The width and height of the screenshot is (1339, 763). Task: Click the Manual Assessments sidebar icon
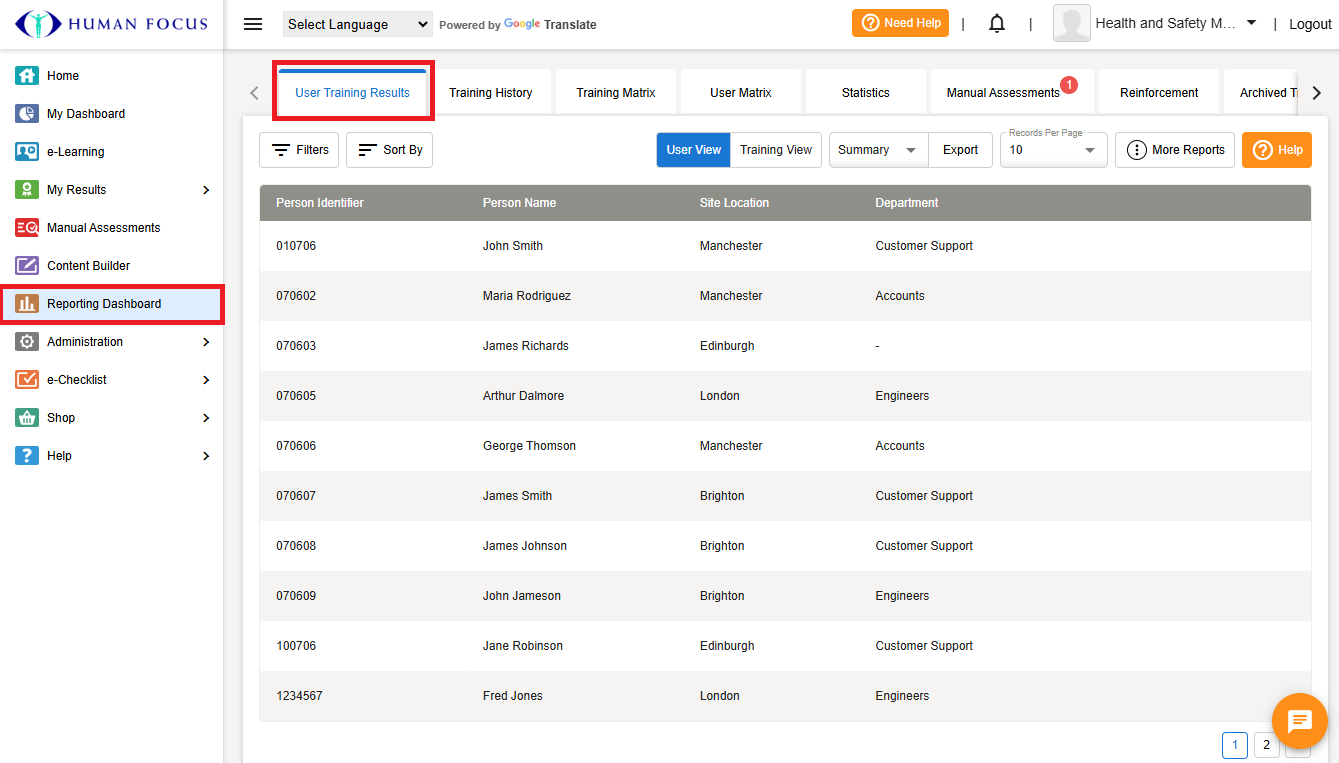[x=27, y=228]
